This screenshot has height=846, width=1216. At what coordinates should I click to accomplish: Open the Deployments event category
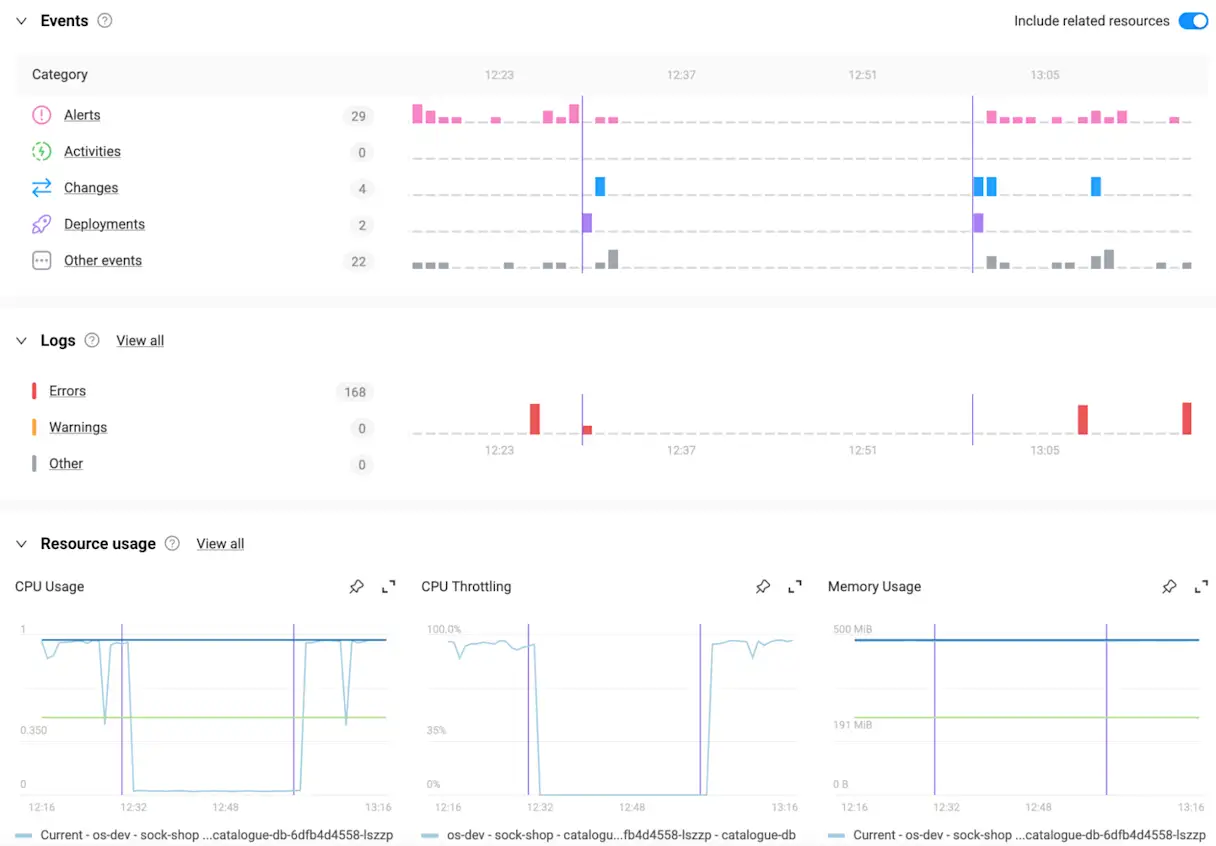pos(104,224)
